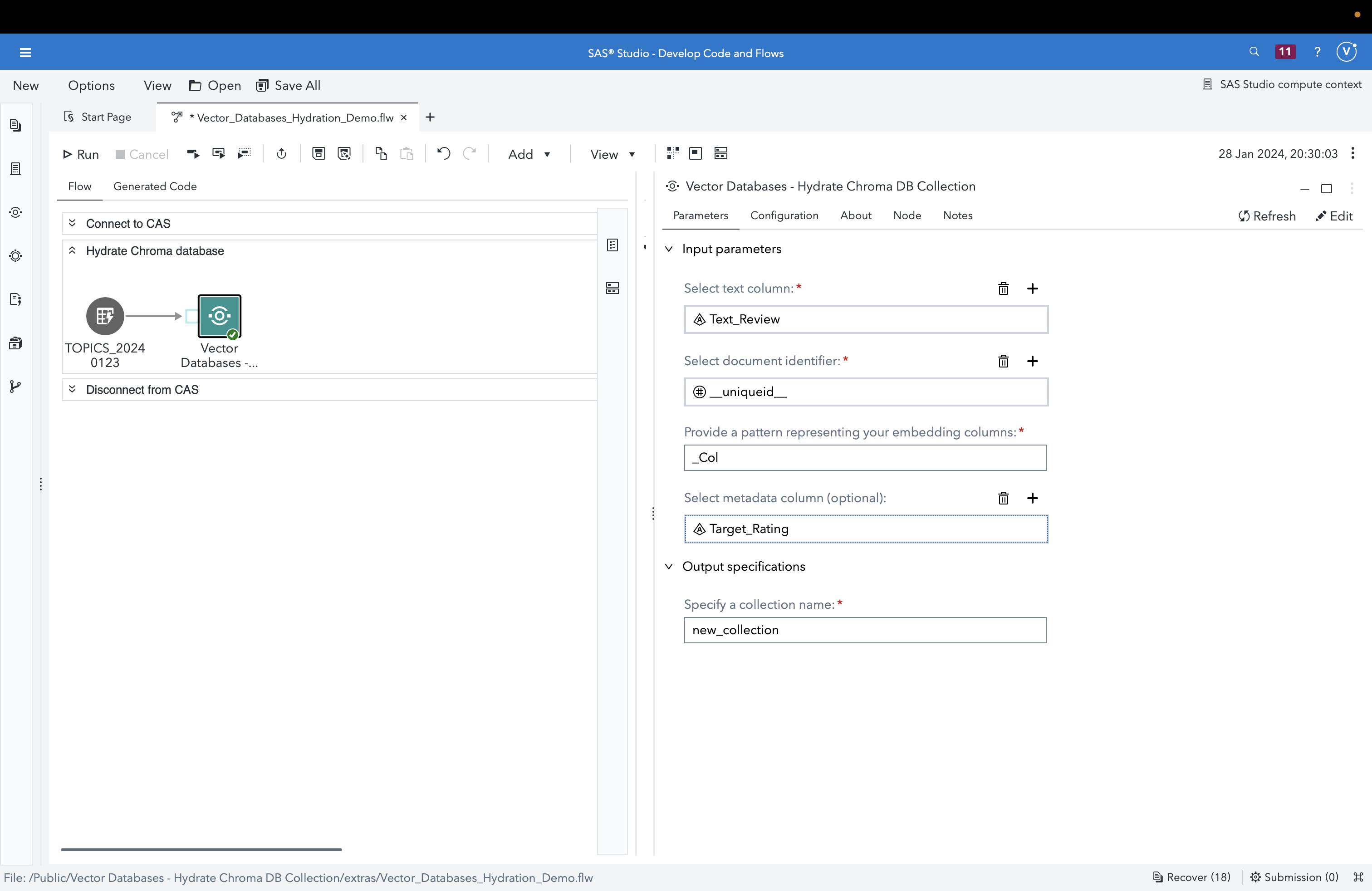Open the Add dropdown in flow toolbar
Image resolution: width=1372 pixels, height=891 pixels.
click(x=529, y=154)
